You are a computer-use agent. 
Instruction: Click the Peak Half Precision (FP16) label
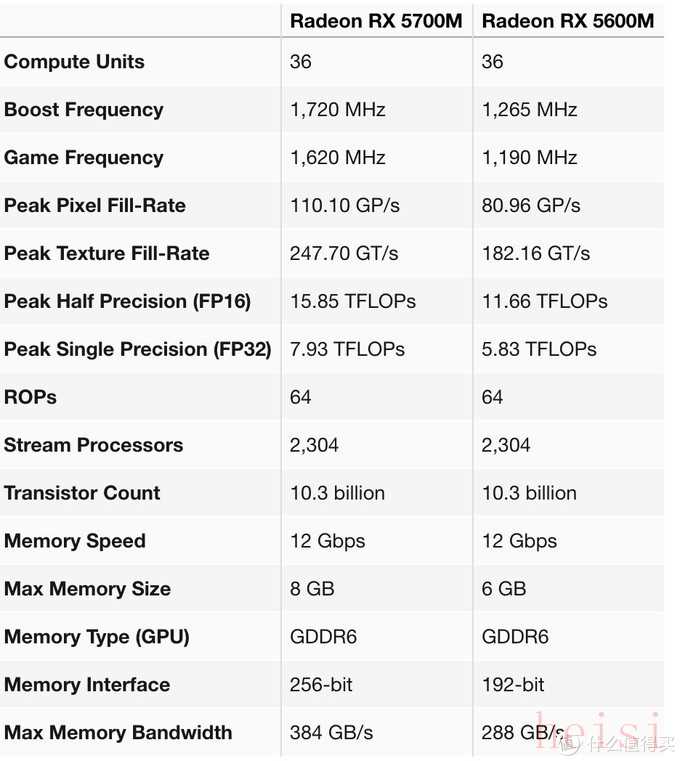click(127, 302)
